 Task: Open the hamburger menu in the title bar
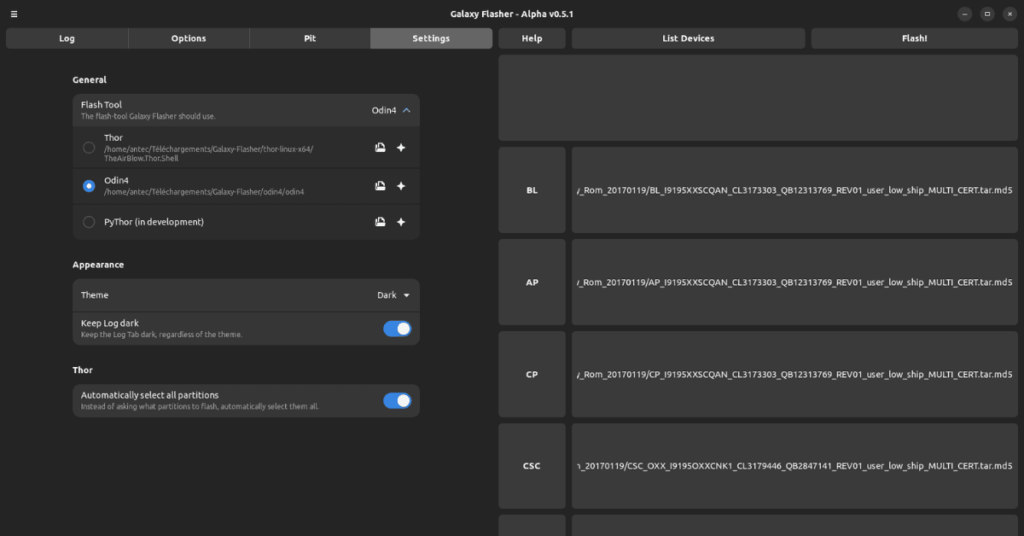(x=14, y=14)
